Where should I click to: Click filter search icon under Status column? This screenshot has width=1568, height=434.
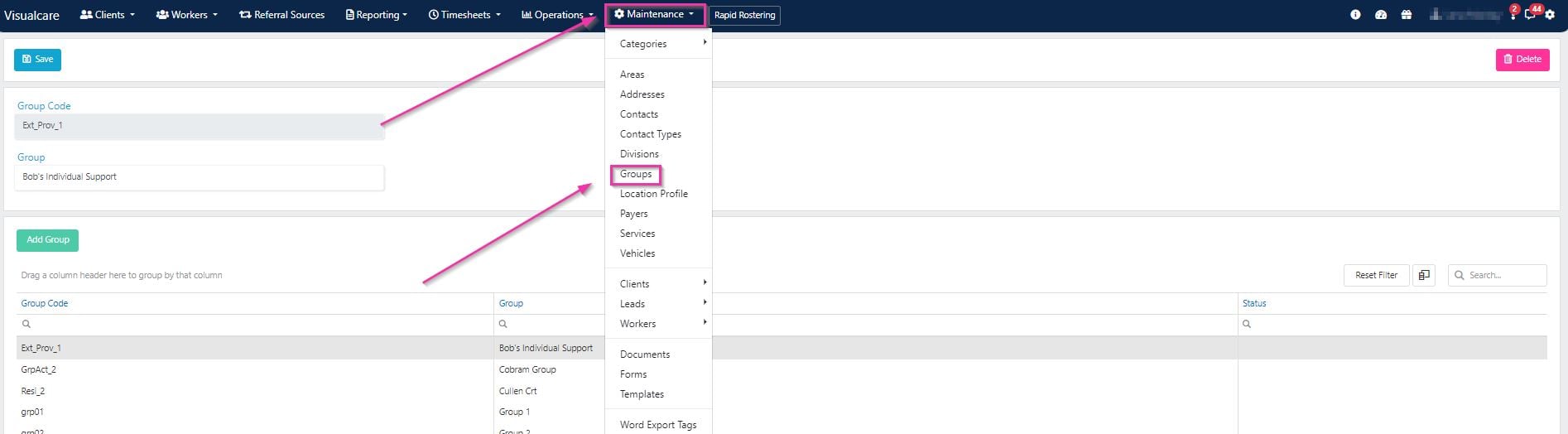1247,325
